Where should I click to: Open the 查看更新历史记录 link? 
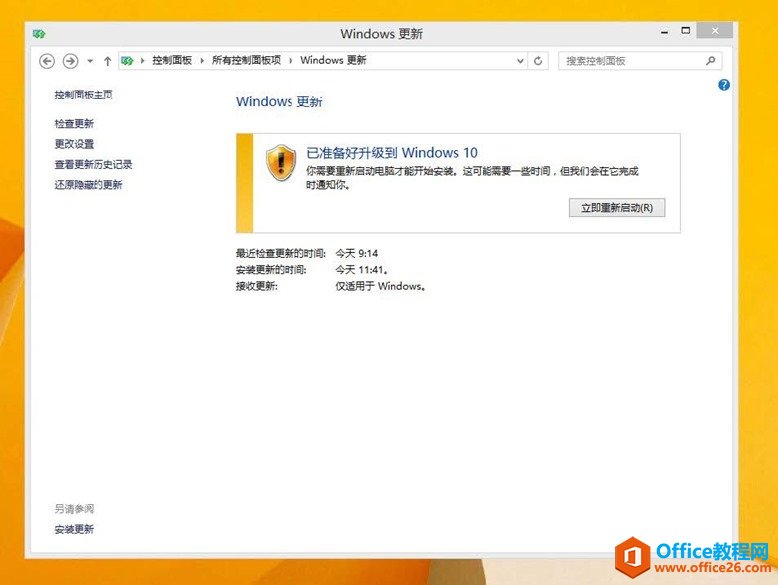point(93,164)
